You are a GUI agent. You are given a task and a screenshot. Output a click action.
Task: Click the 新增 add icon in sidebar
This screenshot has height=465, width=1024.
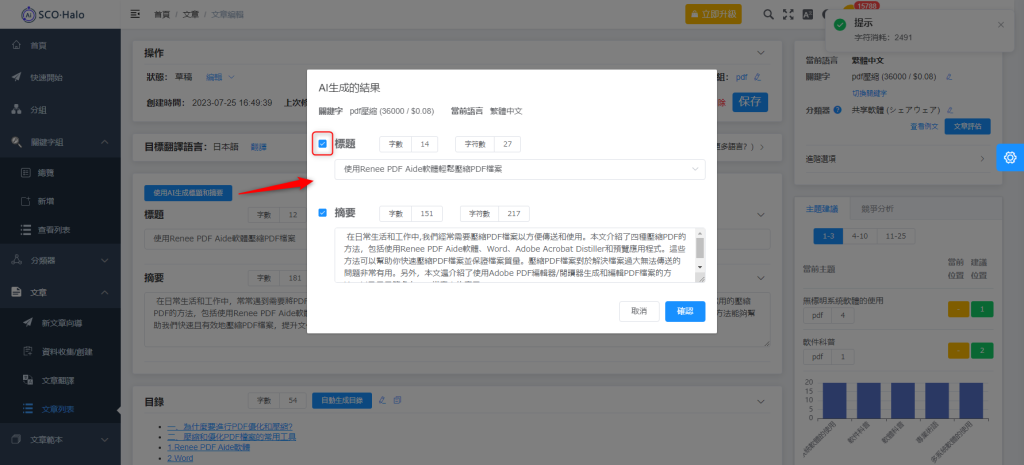[26, 201]
